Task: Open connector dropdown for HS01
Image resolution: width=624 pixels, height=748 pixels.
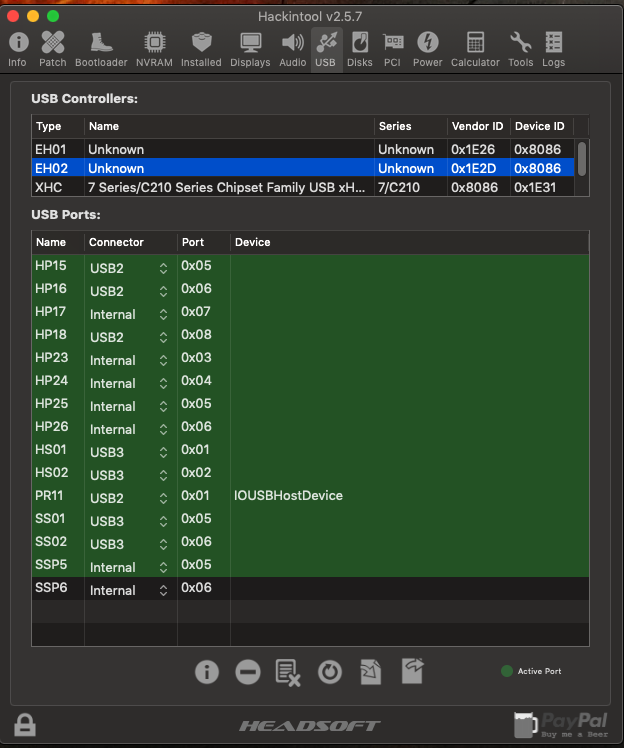Action: (x=129, y=452)
